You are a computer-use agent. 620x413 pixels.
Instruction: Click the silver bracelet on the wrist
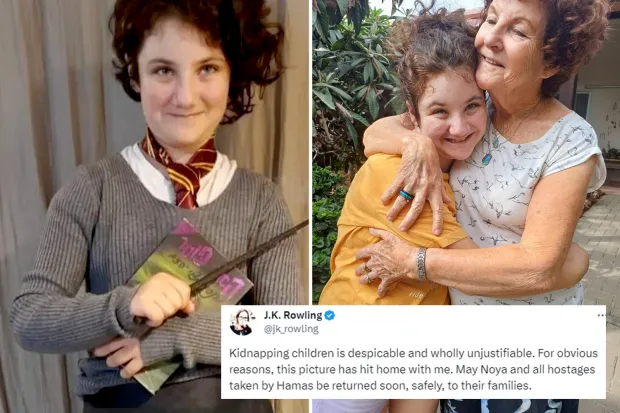click(x=422, y=264)
